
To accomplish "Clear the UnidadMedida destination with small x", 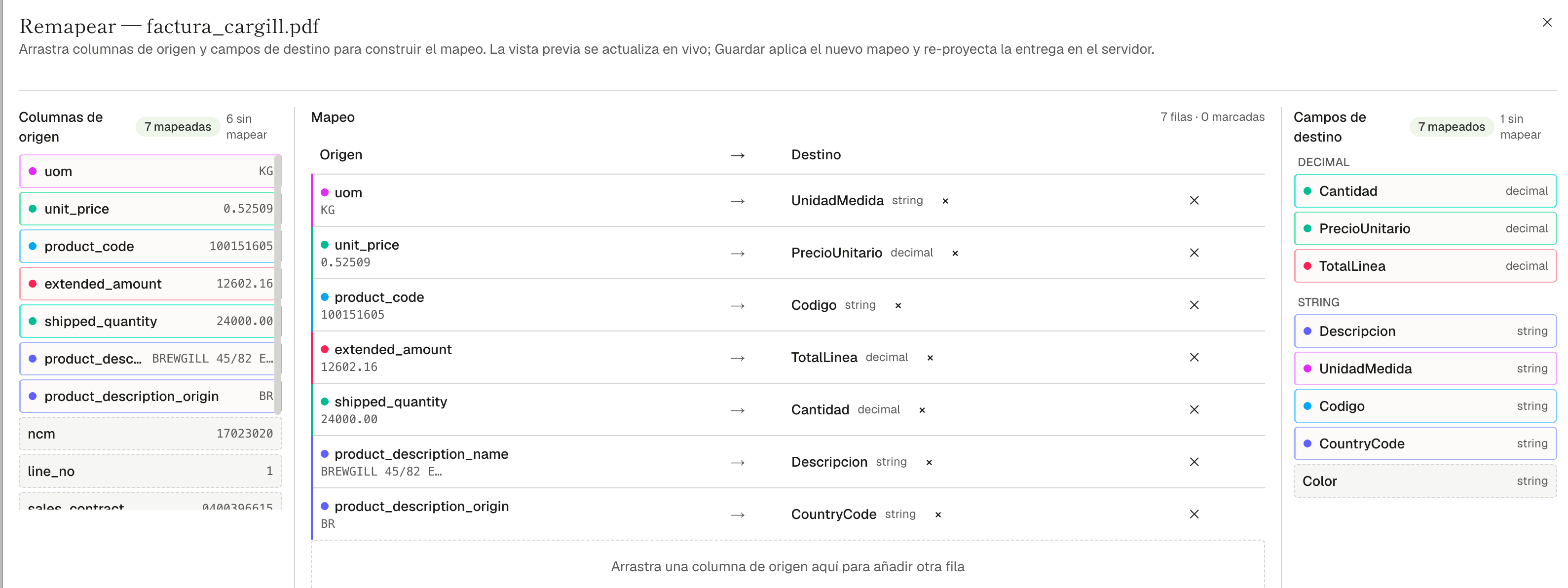I will click(945, 201).
